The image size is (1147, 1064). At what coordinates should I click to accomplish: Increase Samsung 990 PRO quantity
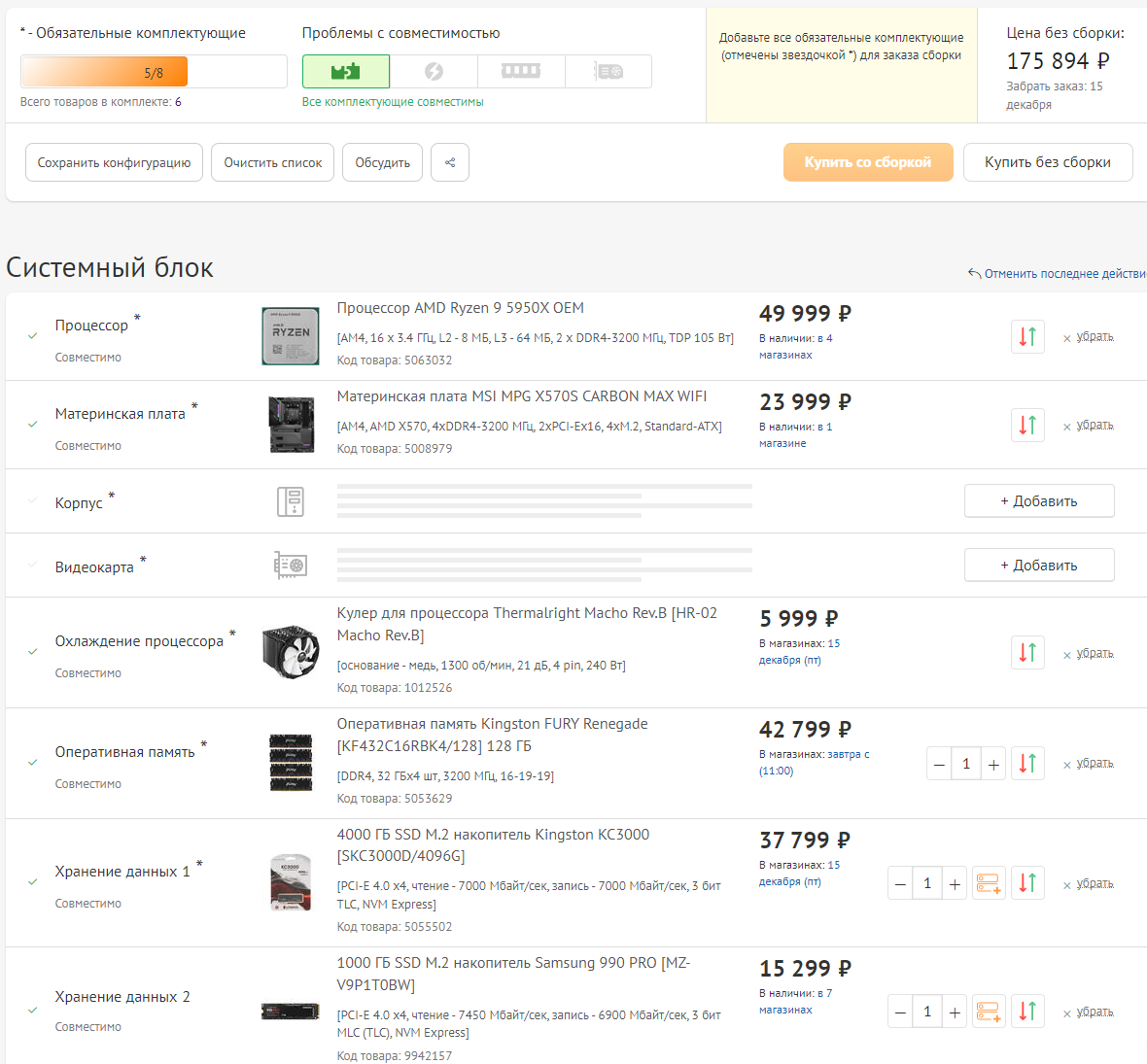[x=955, y=1012]
